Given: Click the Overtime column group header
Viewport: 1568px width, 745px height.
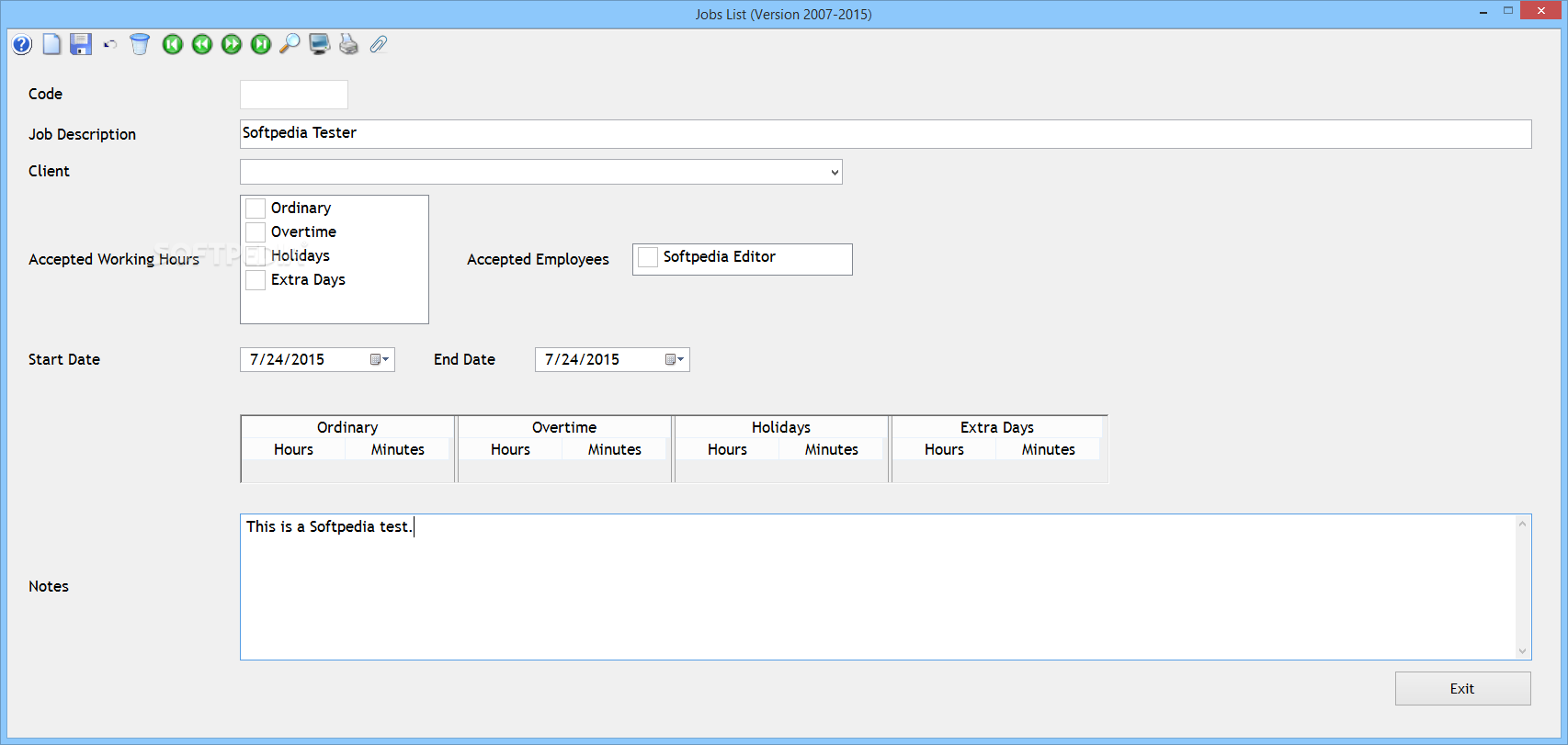Looking at the screenshot, I should (x=564, y=427).
